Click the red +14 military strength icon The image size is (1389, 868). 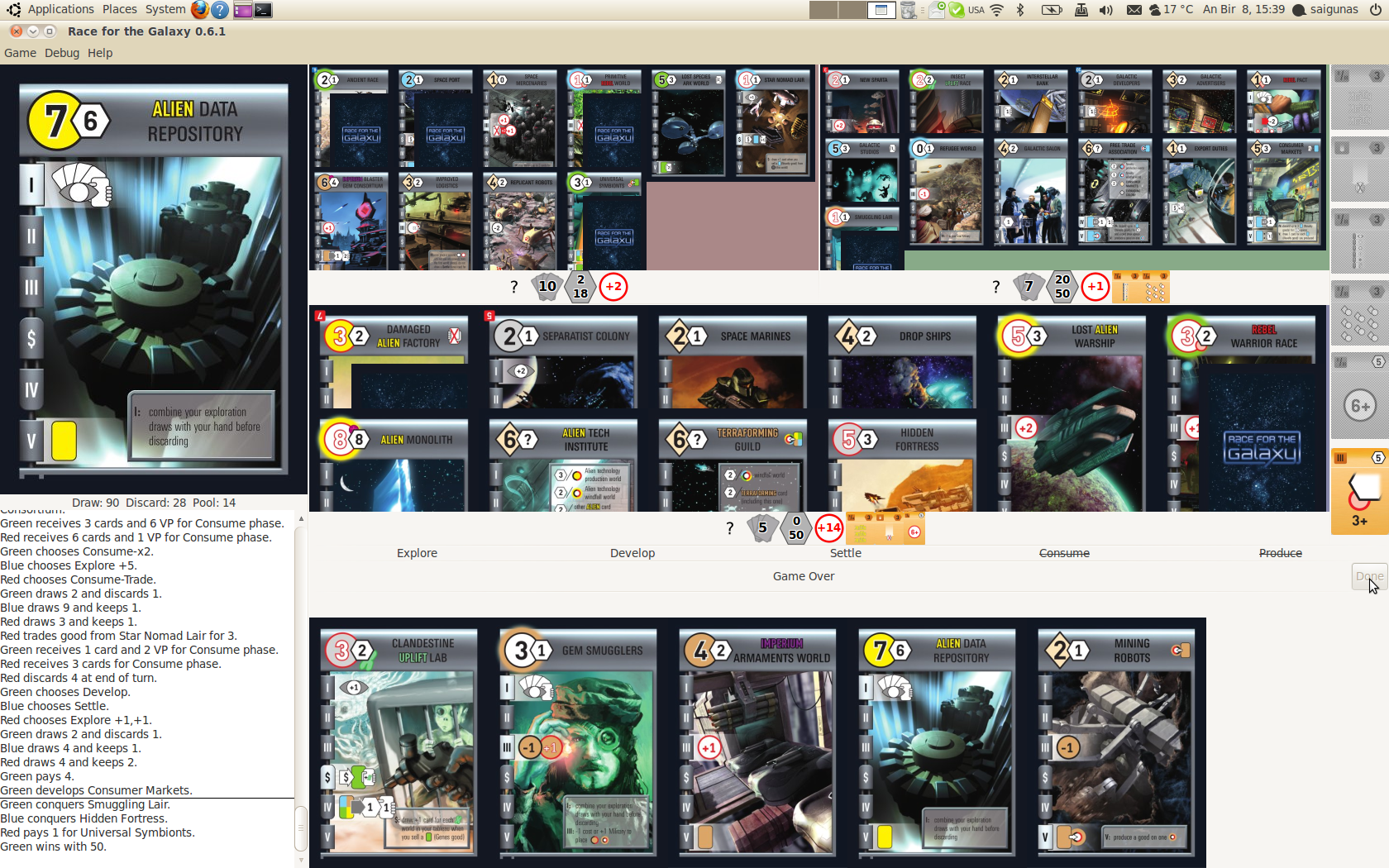[828, 528]
